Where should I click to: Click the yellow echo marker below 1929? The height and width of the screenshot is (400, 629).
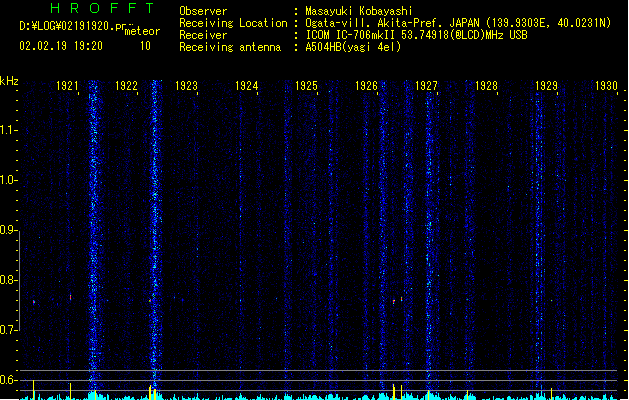click(x=551, y=394)
